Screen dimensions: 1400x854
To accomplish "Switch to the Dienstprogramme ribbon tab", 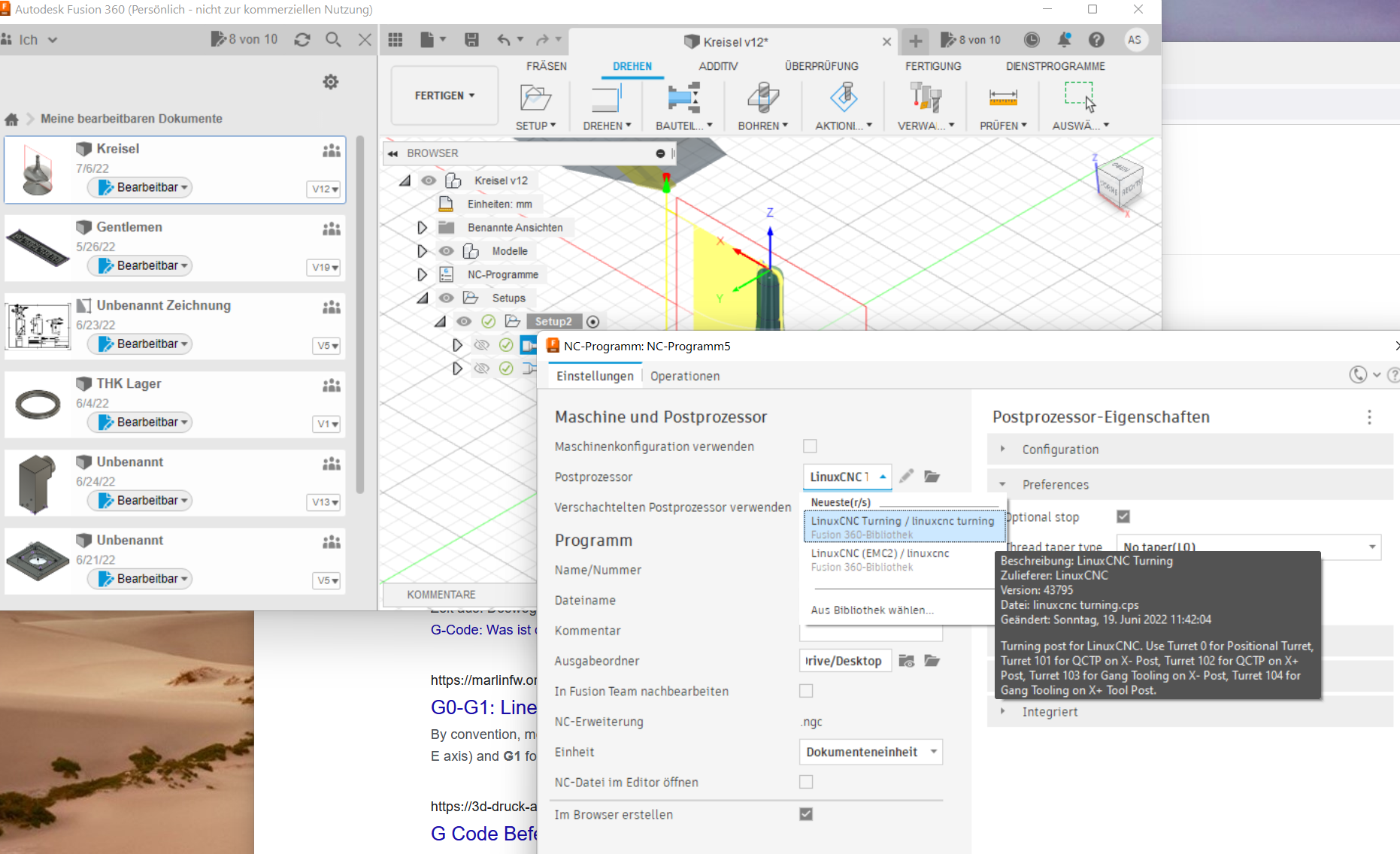I will tap(1055, 66).
